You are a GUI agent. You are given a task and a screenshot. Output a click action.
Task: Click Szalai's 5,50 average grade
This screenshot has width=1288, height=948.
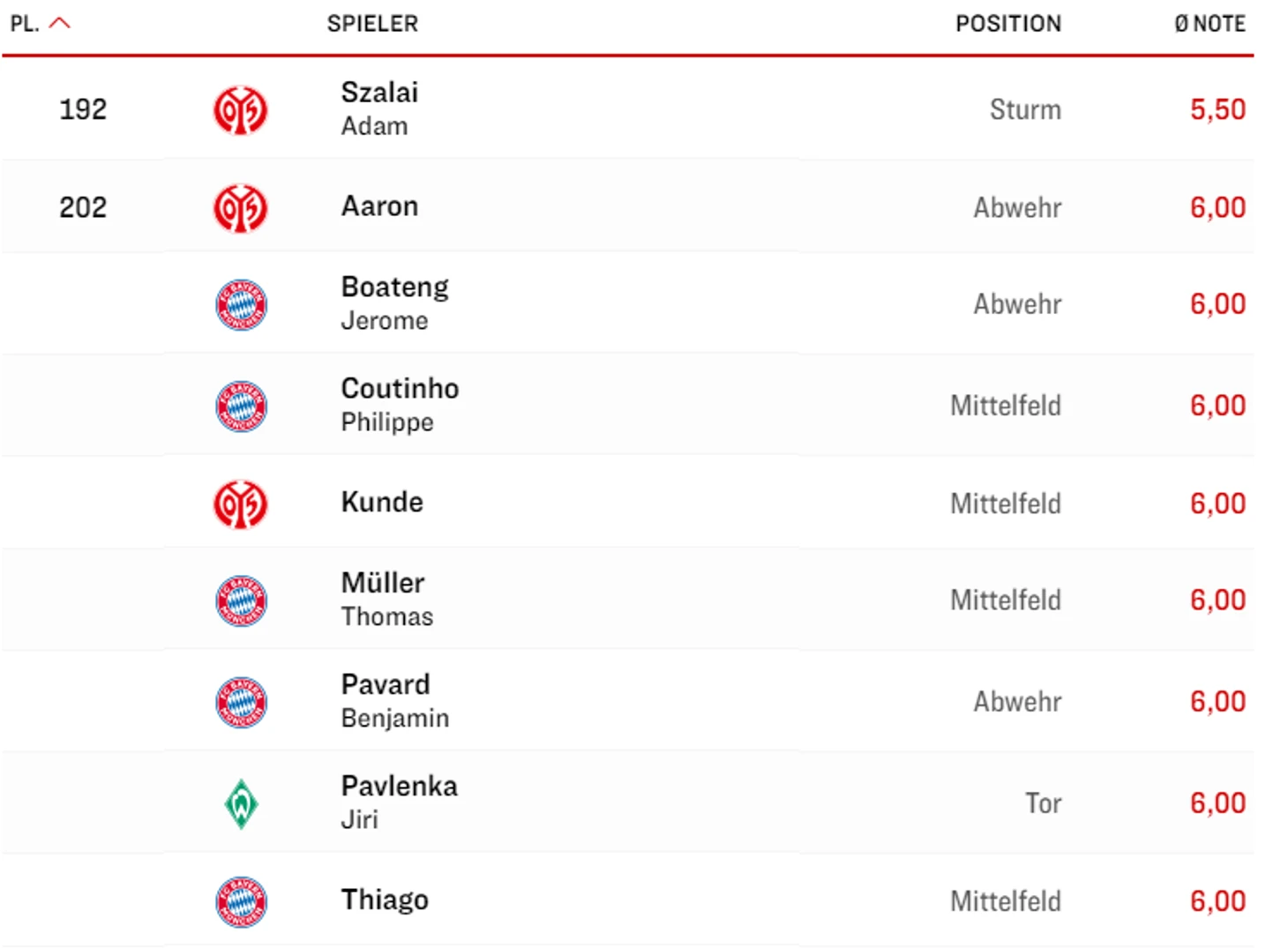[1217, 109]
